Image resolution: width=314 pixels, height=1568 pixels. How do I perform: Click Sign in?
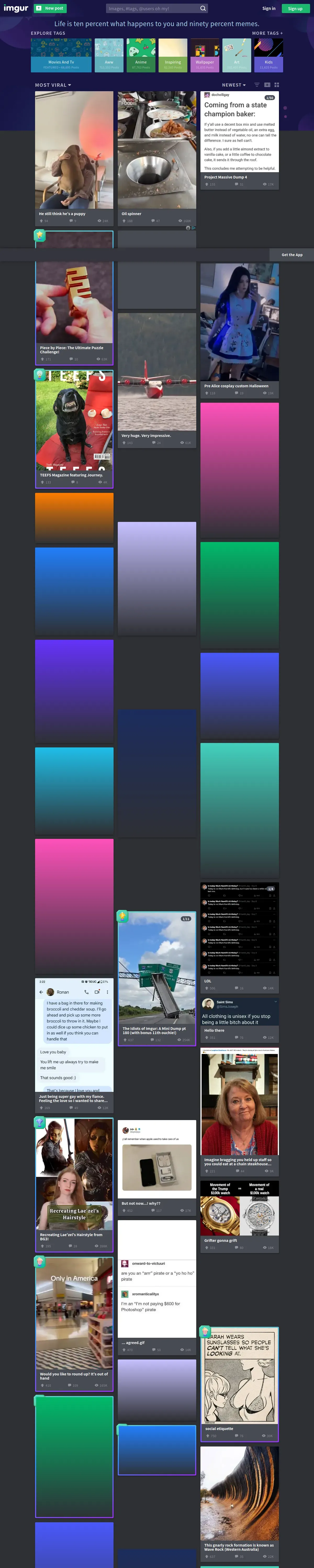(x=269, y=9)
